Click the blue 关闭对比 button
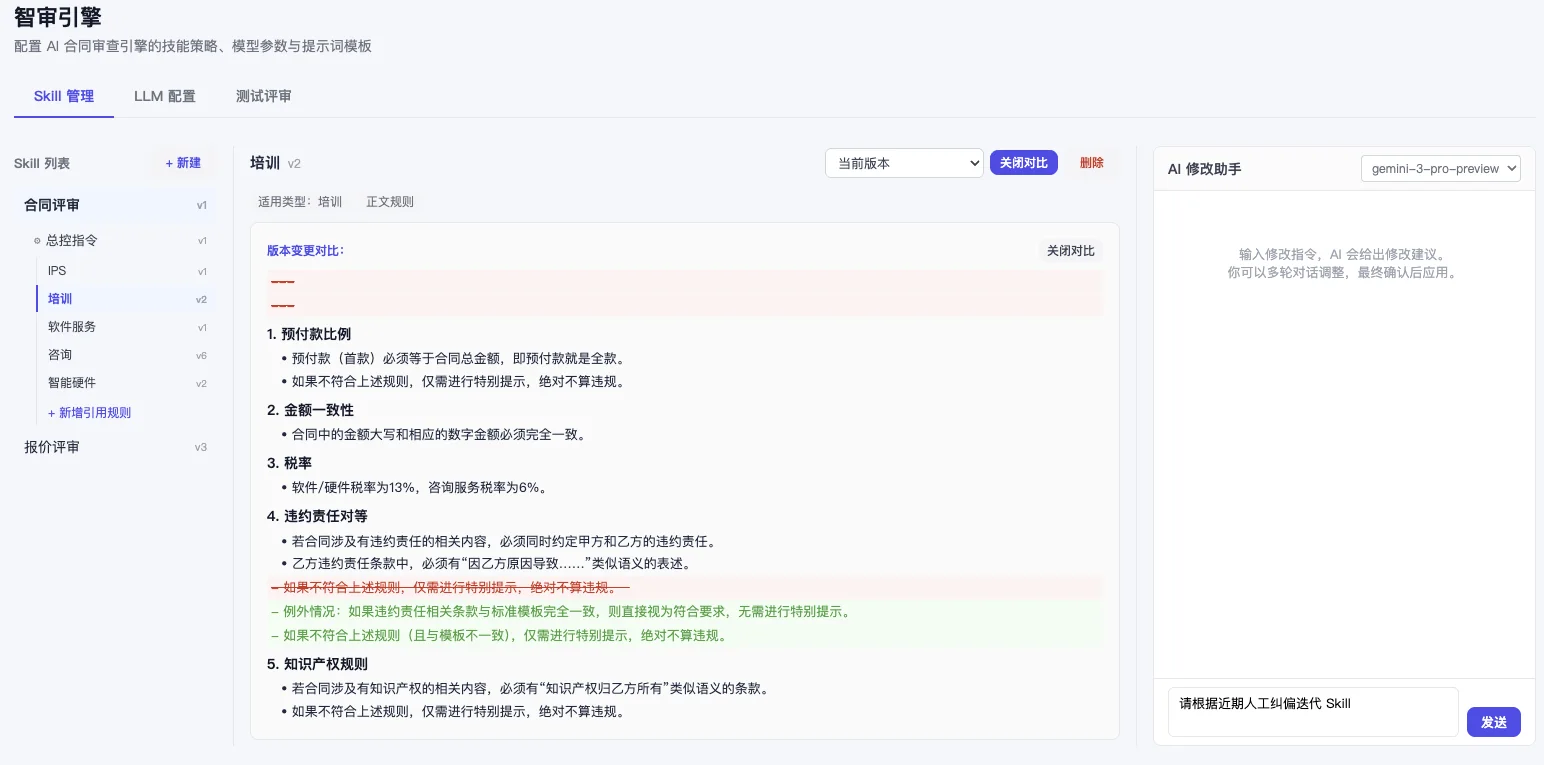This screenshot has width=1544, height=765. (x=1024, y=163)
